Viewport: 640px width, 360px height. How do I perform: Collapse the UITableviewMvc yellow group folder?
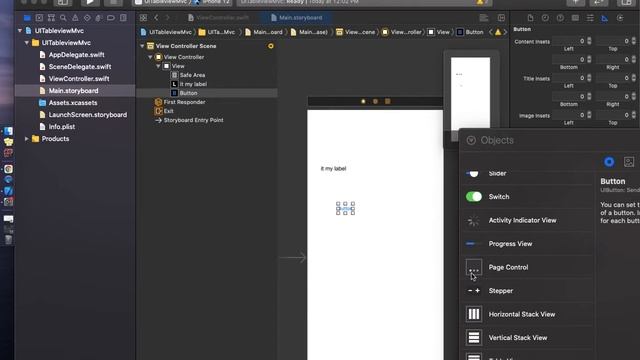coord(27,42)
